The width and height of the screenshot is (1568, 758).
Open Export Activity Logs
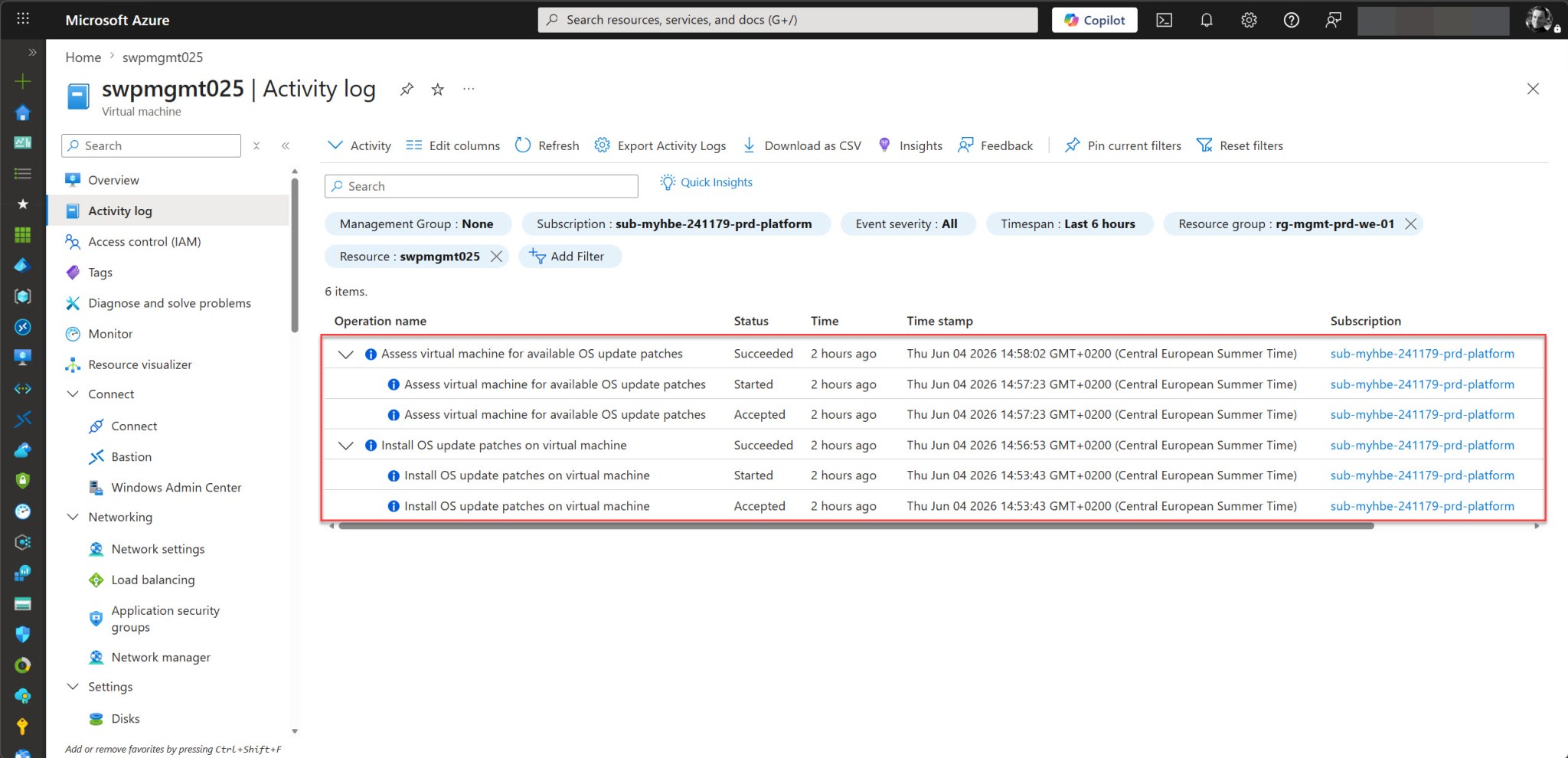(x=660, y=145)
